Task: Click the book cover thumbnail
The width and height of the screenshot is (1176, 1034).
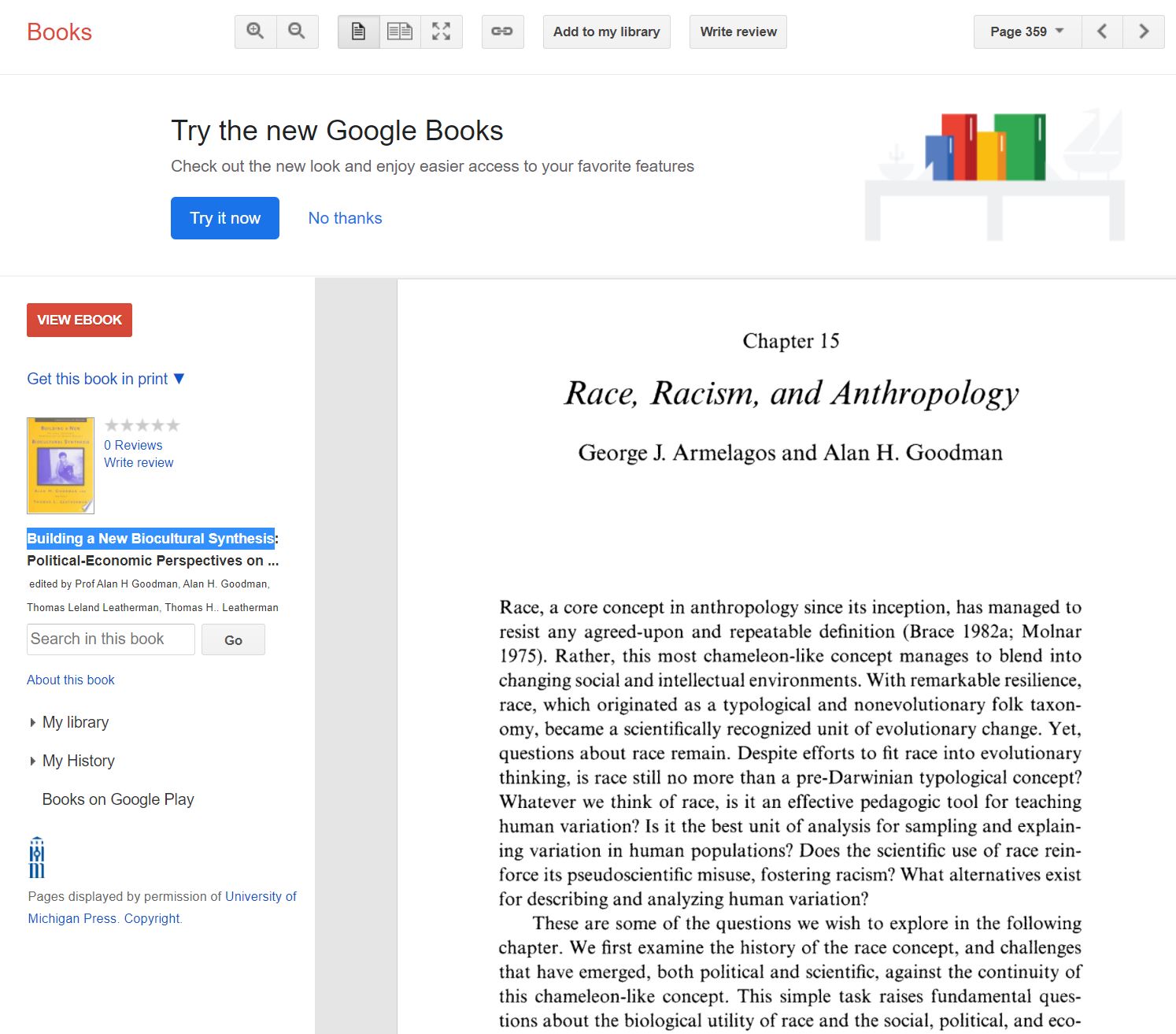Action: pos(60,465)
